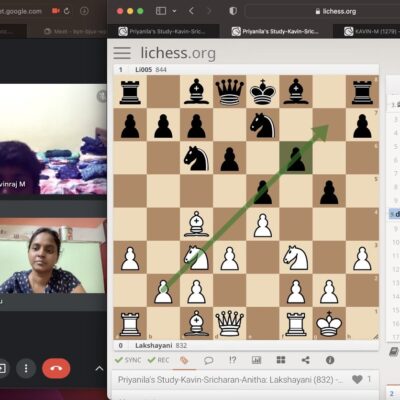Select Kavinraj M's video tile
This screenshot has height=400, width=400.
53,139
